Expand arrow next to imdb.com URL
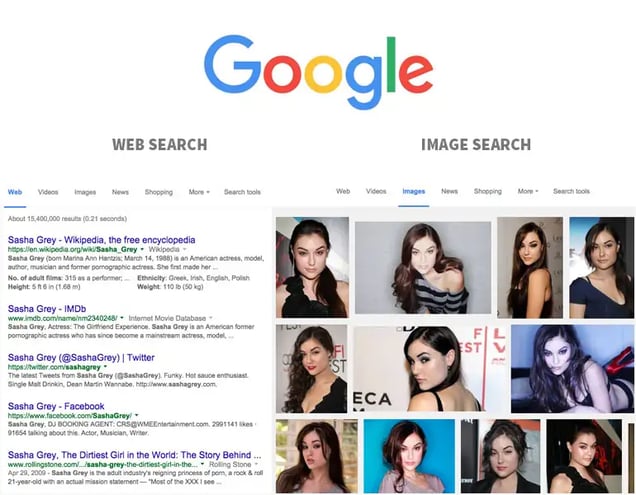This screenshot has width=636, height=495. tap(122, 318)
